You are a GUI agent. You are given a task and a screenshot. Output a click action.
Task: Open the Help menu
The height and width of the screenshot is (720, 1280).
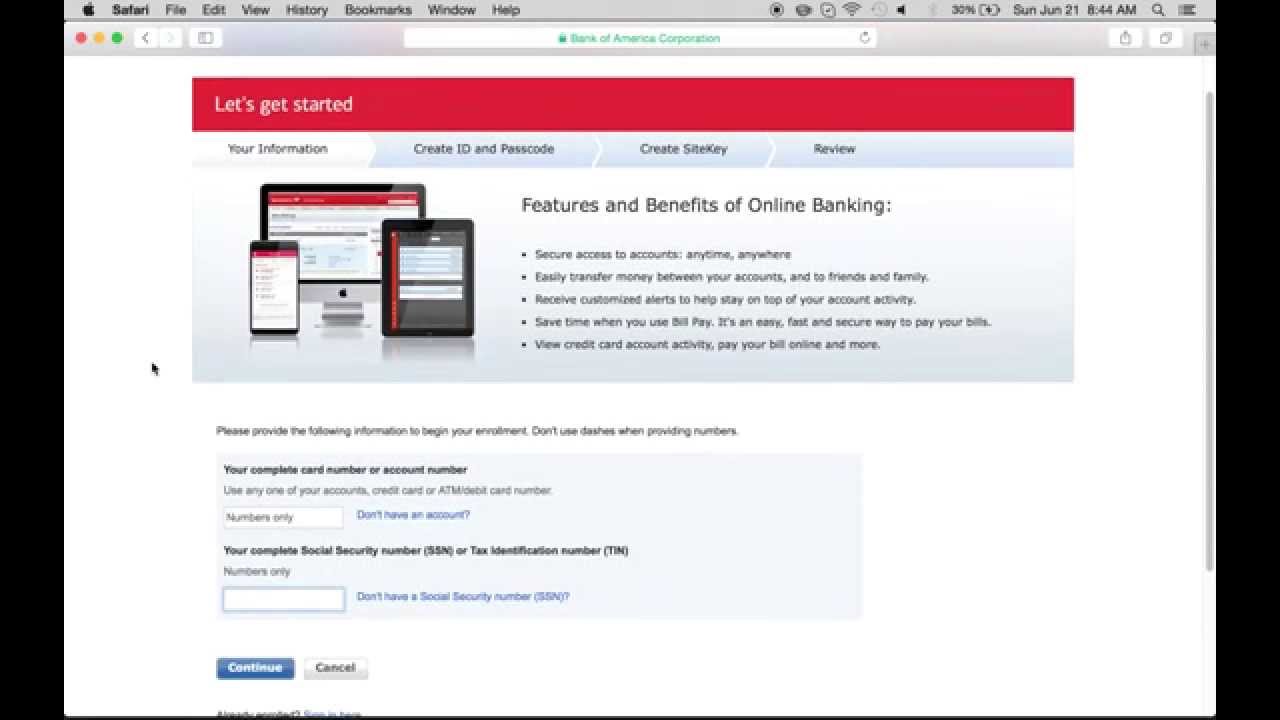pos(506,10)
